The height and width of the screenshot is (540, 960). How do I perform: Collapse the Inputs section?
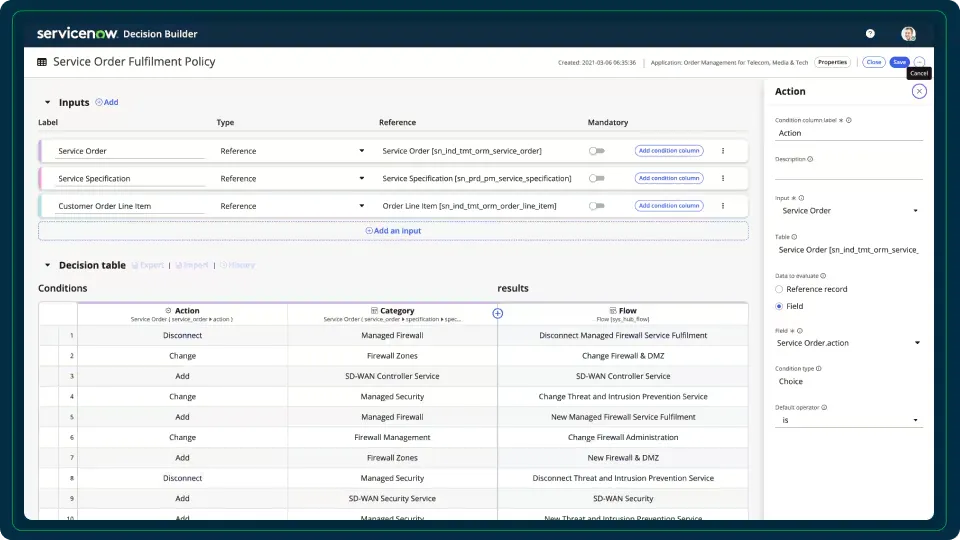click(47, 102)
